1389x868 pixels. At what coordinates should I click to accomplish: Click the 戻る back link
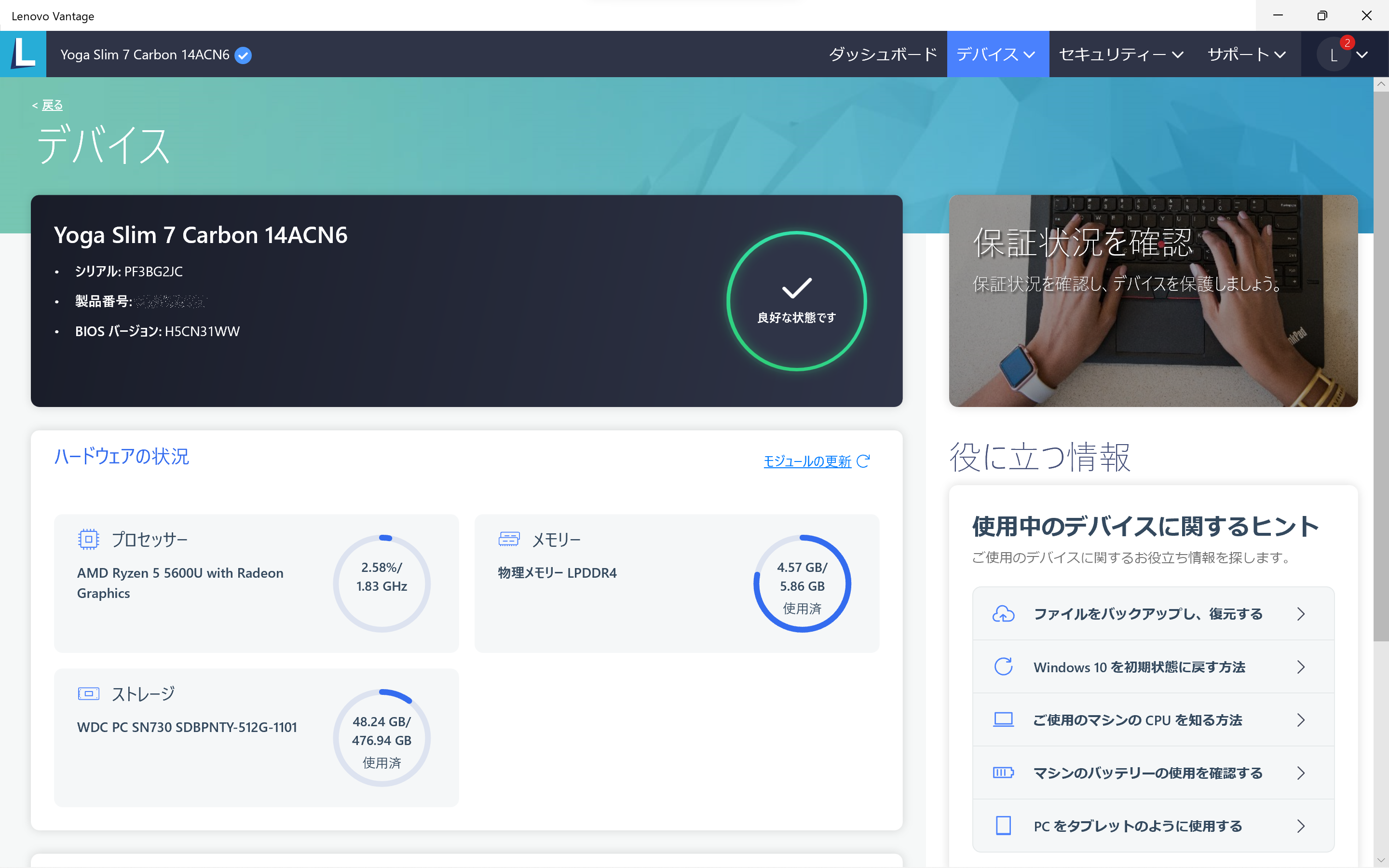52,105
